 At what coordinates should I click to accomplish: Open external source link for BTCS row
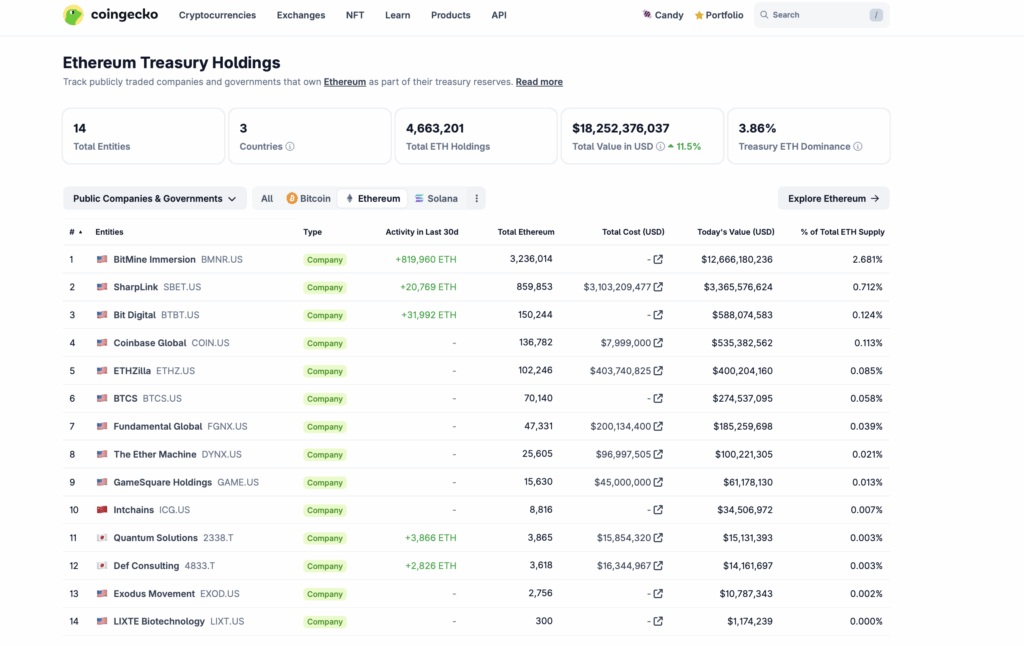[658, 398]
